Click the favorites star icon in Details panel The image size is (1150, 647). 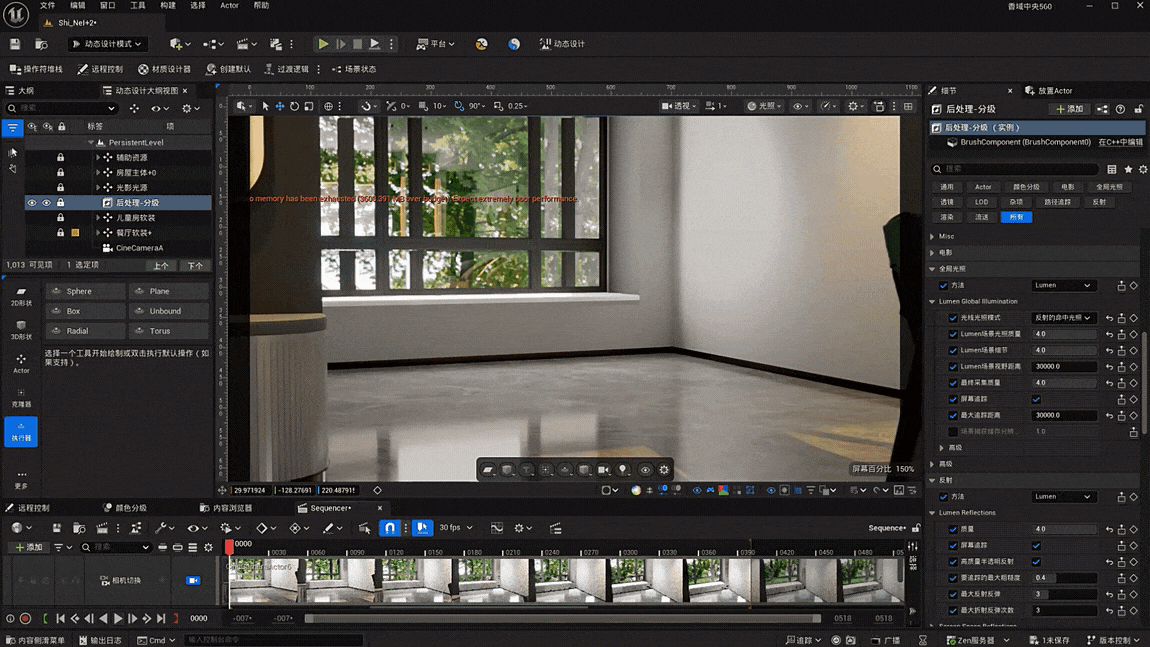(x=1128, y=169)
